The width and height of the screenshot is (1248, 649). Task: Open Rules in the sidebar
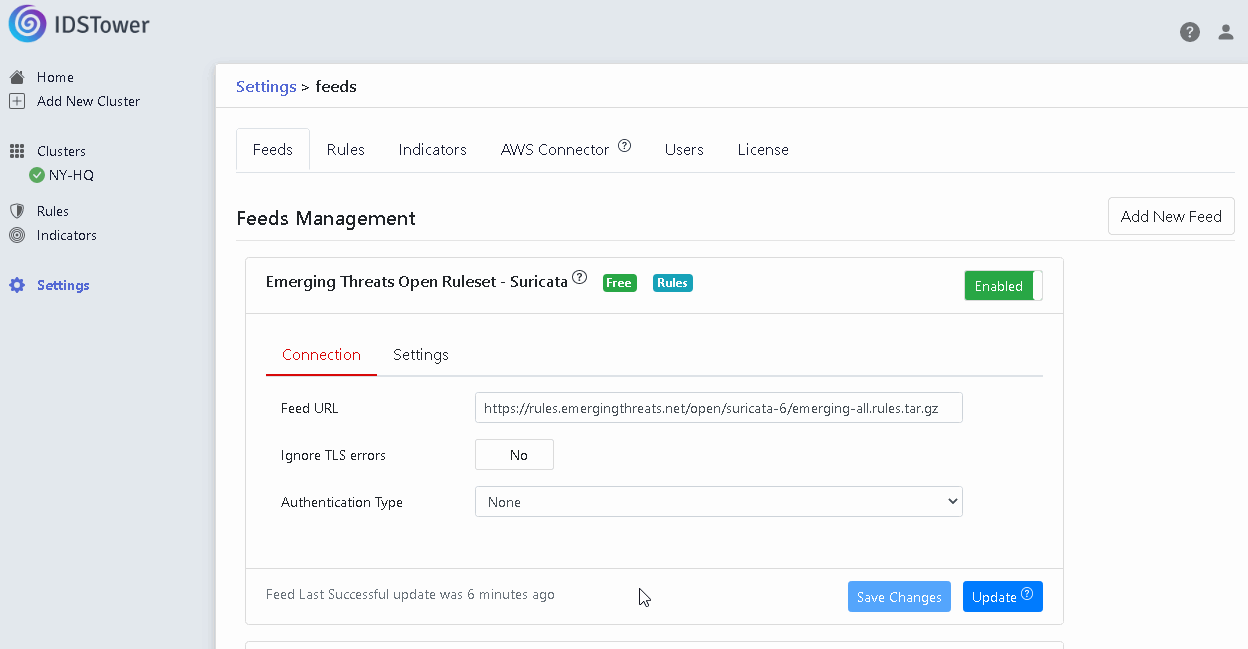click(53, 211)
